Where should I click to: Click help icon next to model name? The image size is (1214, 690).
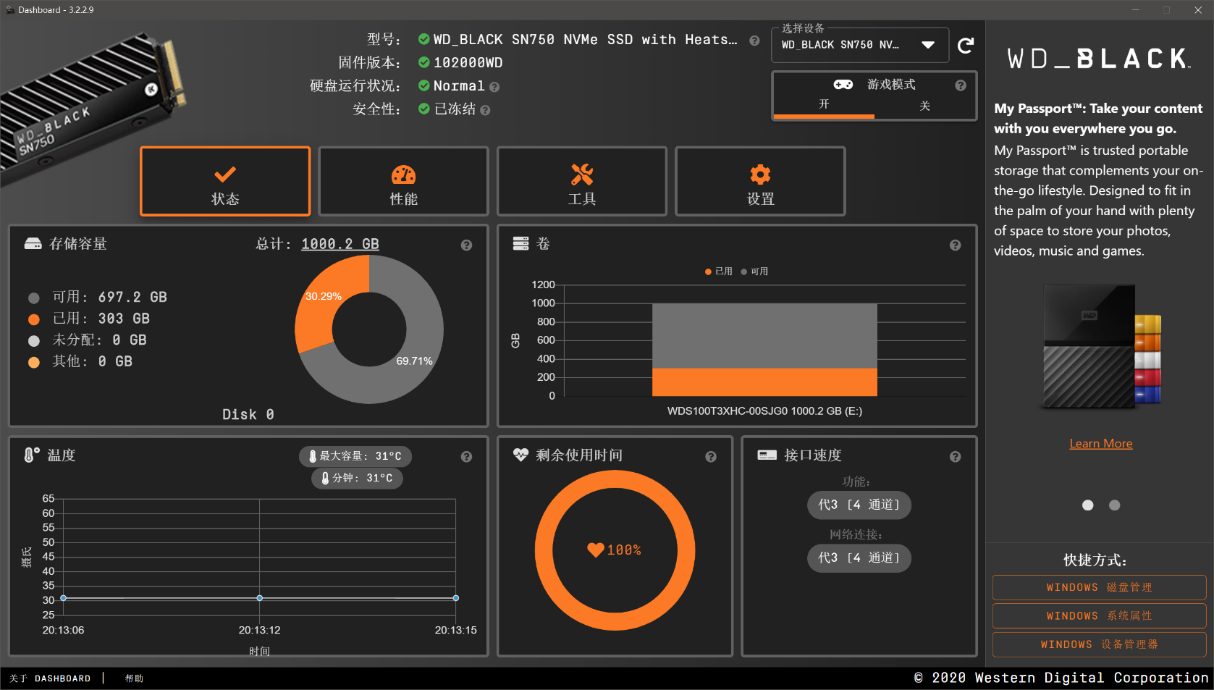(x=755, y=40)
